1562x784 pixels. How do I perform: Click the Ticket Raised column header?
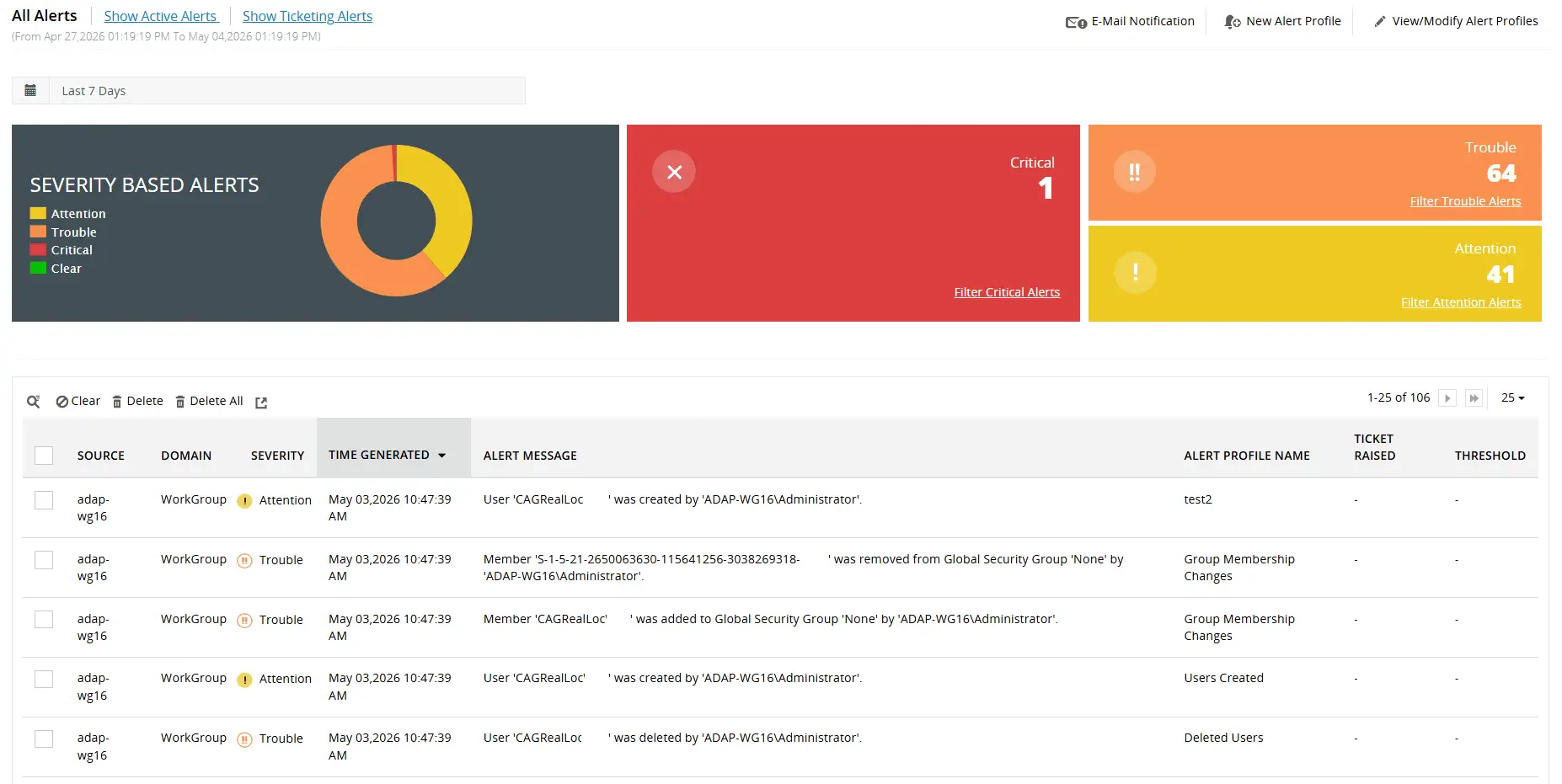pos(1375,447)
